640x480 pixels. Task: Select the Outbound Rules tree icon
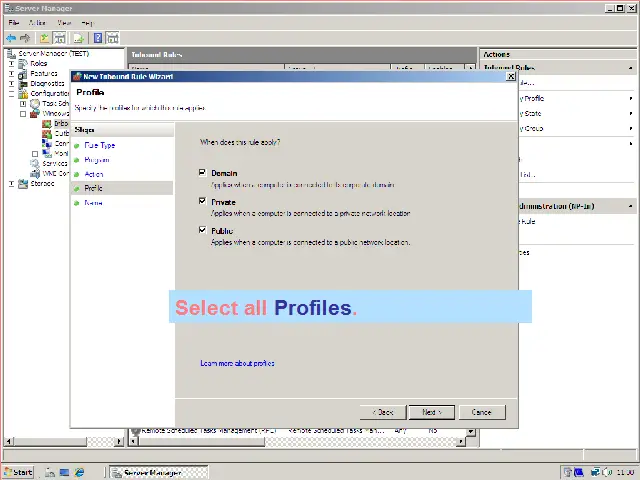click(x=47, y=133)
